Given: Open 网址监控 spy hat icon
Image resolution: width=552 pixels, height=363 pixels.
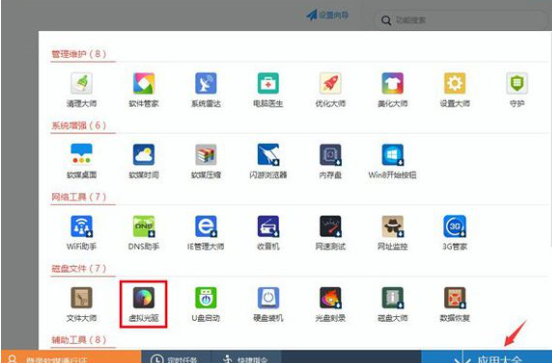Looking at the screenshot, I should click(393, 226).
